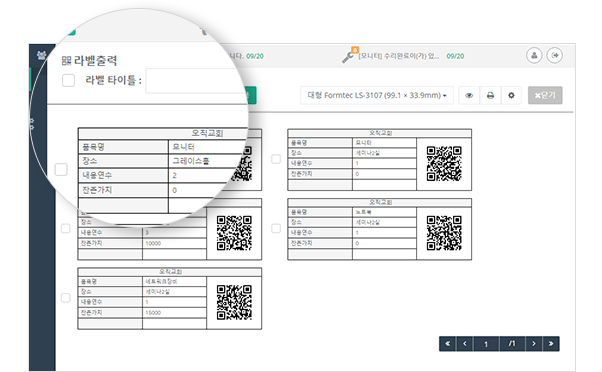
Task: Open label settings gear icon
Action: coord(511,96)
